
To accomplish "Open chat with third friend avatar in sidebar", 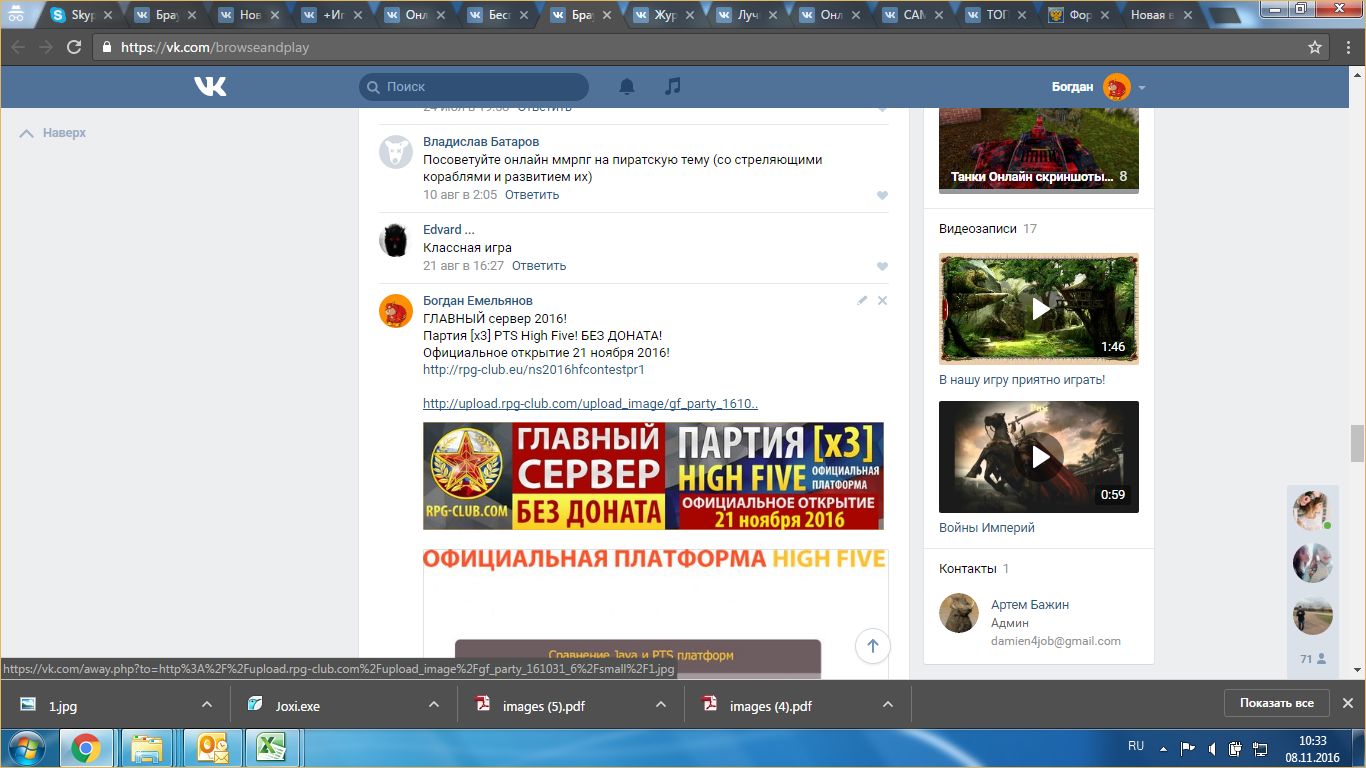I will point(1312,615).
